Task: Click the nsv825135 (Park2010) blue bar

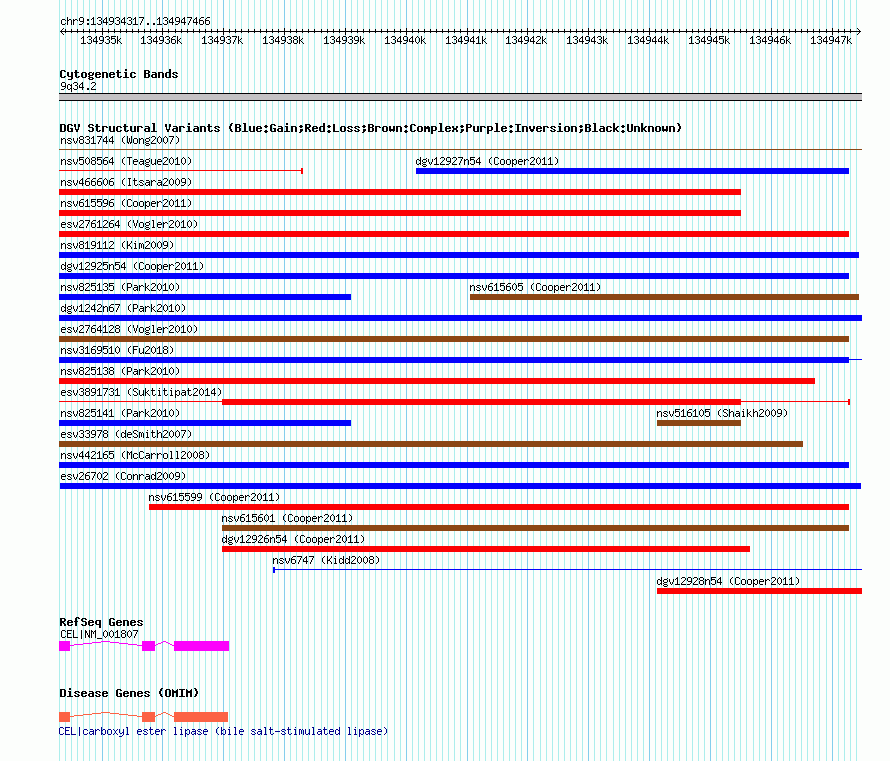Action: pyautogui.click(x=205, y=297)
